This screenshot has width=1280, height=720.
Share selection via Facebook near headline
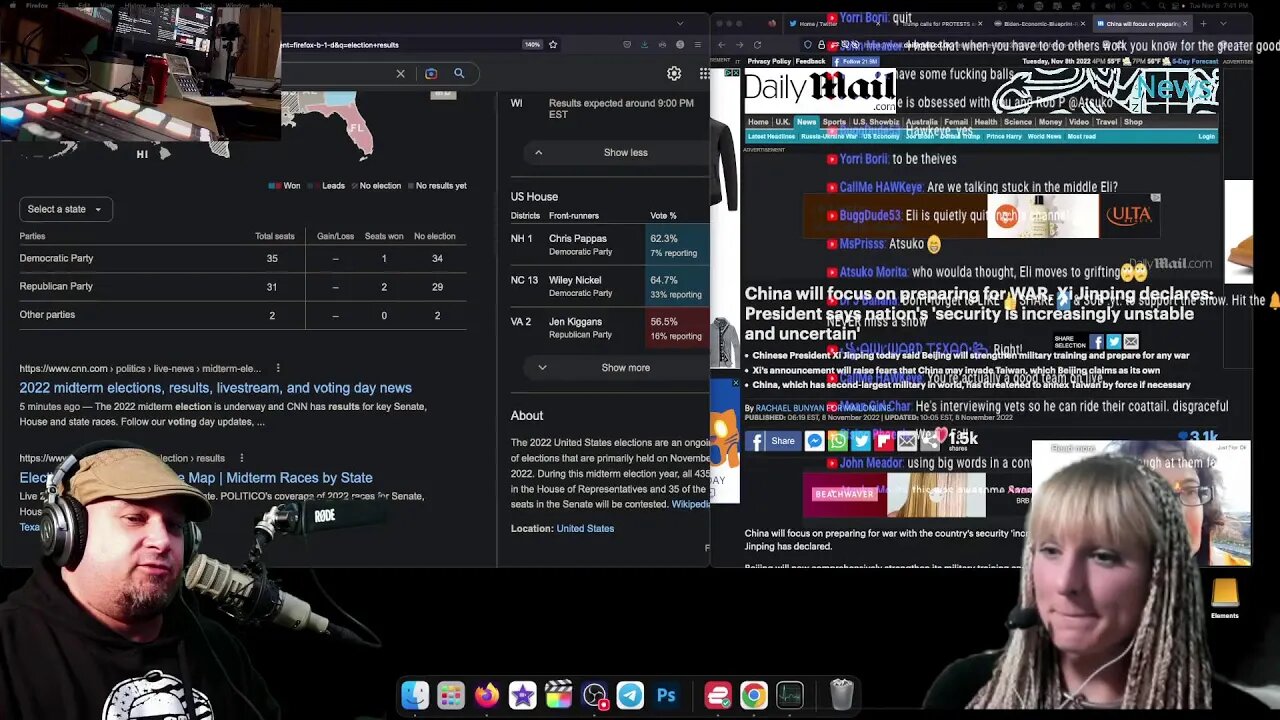pos(1097,342)
